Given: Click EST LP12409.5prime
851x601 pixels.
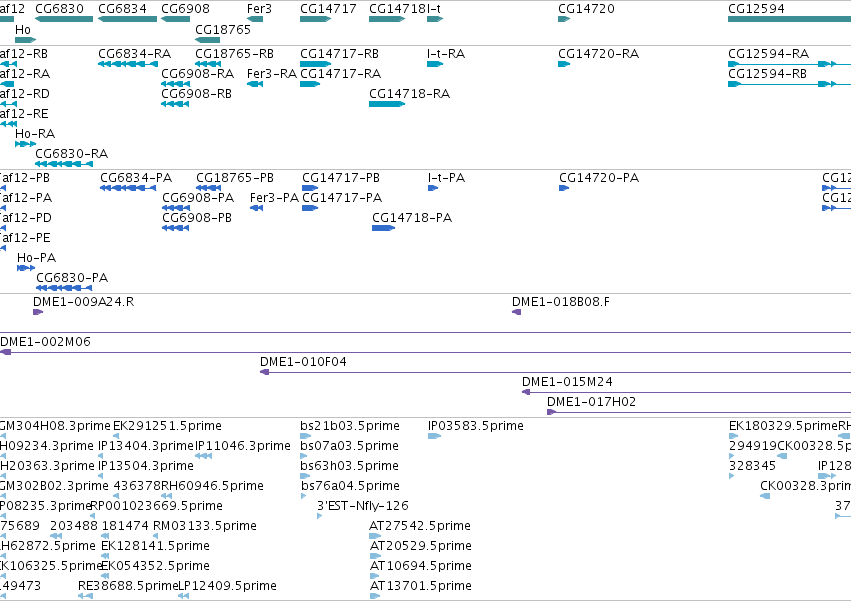Looking at the screenshot, I should pyautogui.click(x=184, y=596).
